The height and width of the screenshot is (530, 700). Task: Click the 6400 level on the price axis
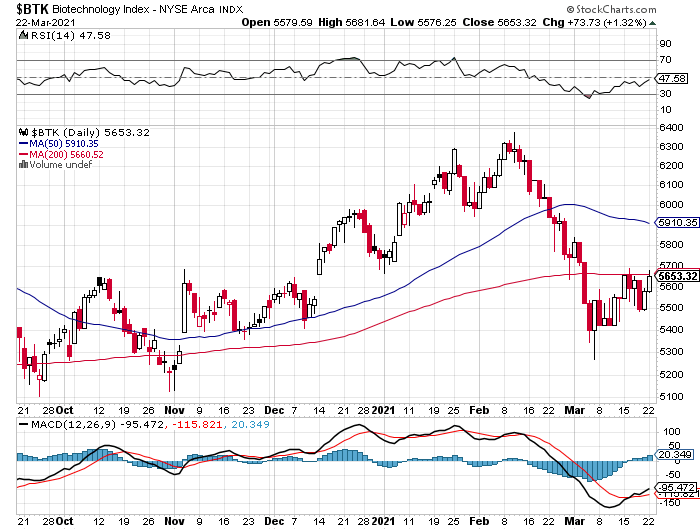point(669,127)
